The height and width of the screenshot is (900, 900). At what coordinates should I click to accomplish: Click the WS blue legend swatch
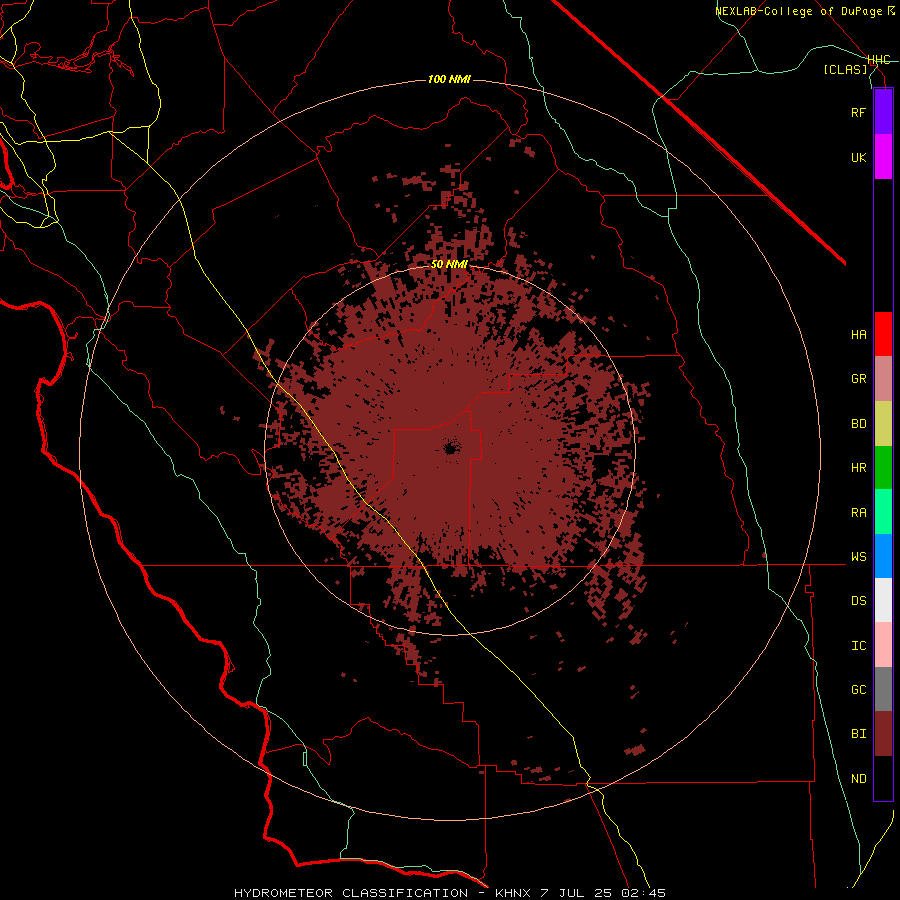click(883, 556)
